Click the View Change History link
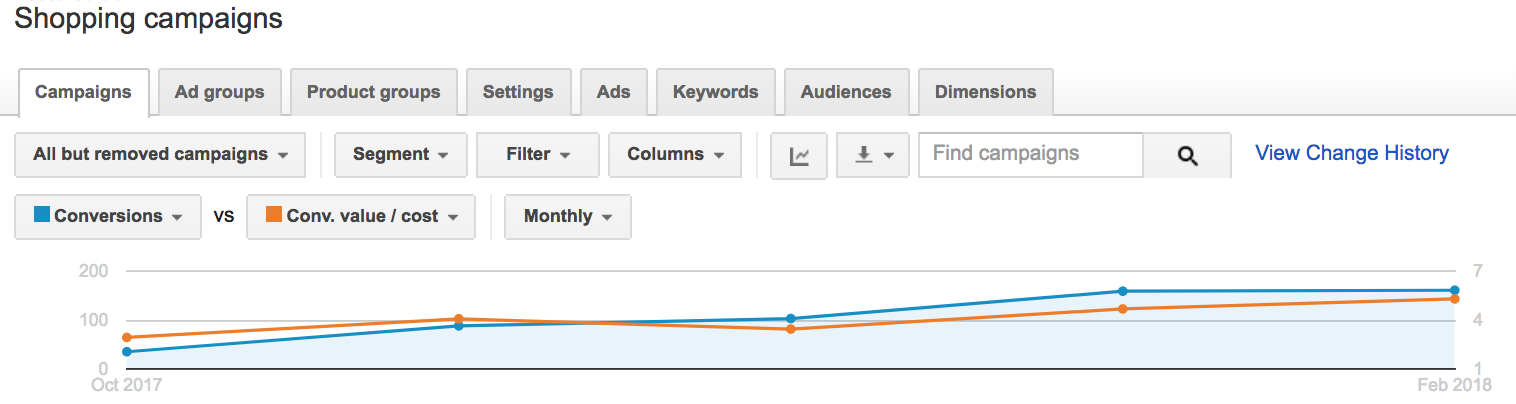Screen dimensions: 1516x404 1352,153
